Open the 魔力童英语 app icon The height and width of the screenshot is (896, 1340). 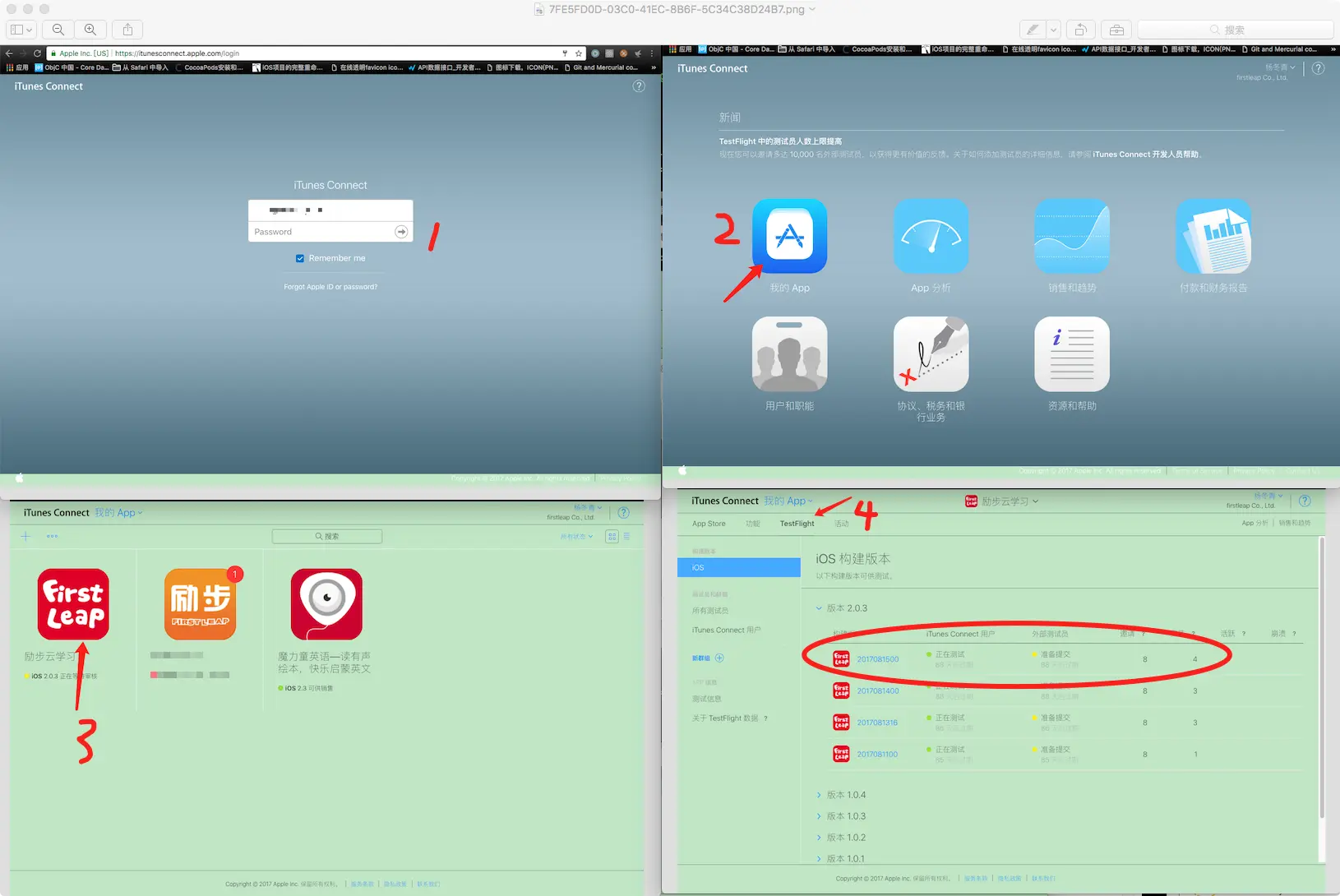tap(326, 604)
